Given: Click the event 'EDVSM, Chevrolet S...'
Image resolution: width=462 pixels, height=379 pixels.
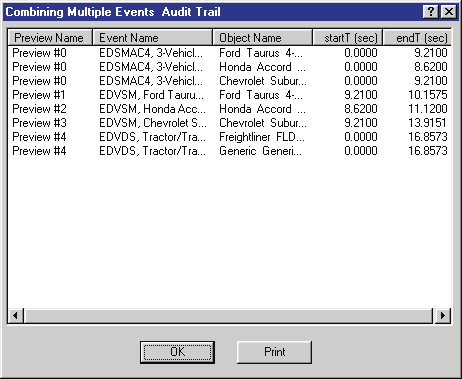Looking at the screenshot, I should pyautogui.click(x=153, y=123).
